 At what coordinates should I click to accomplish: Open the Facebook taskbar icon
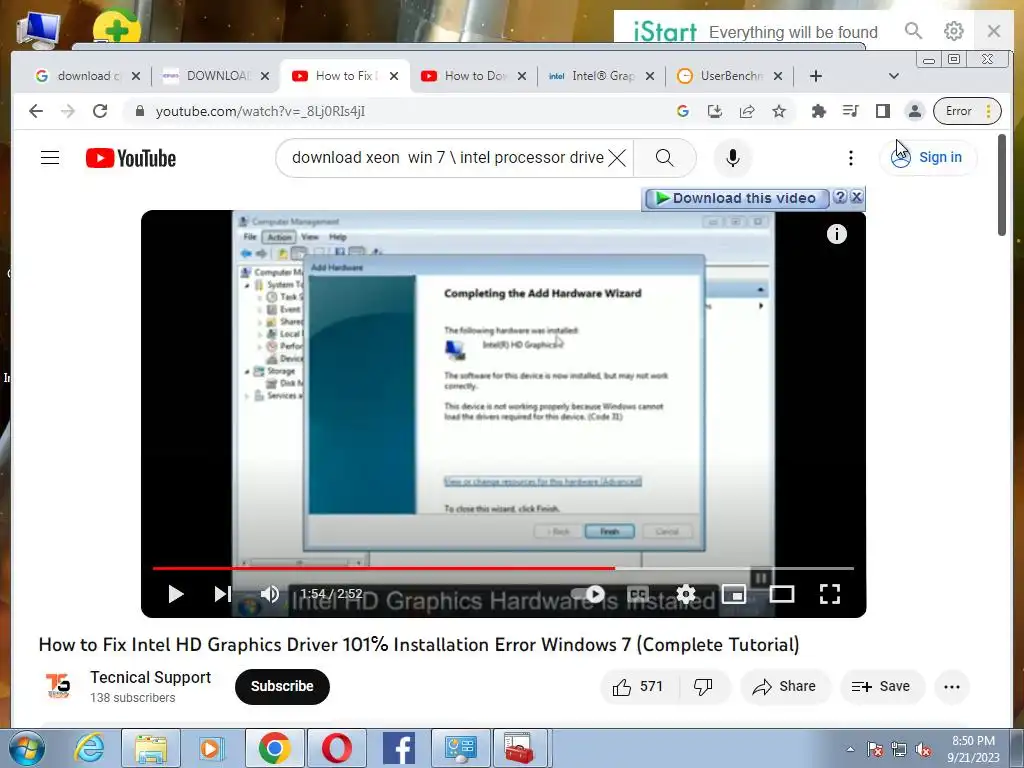click(x=398, y=748)
